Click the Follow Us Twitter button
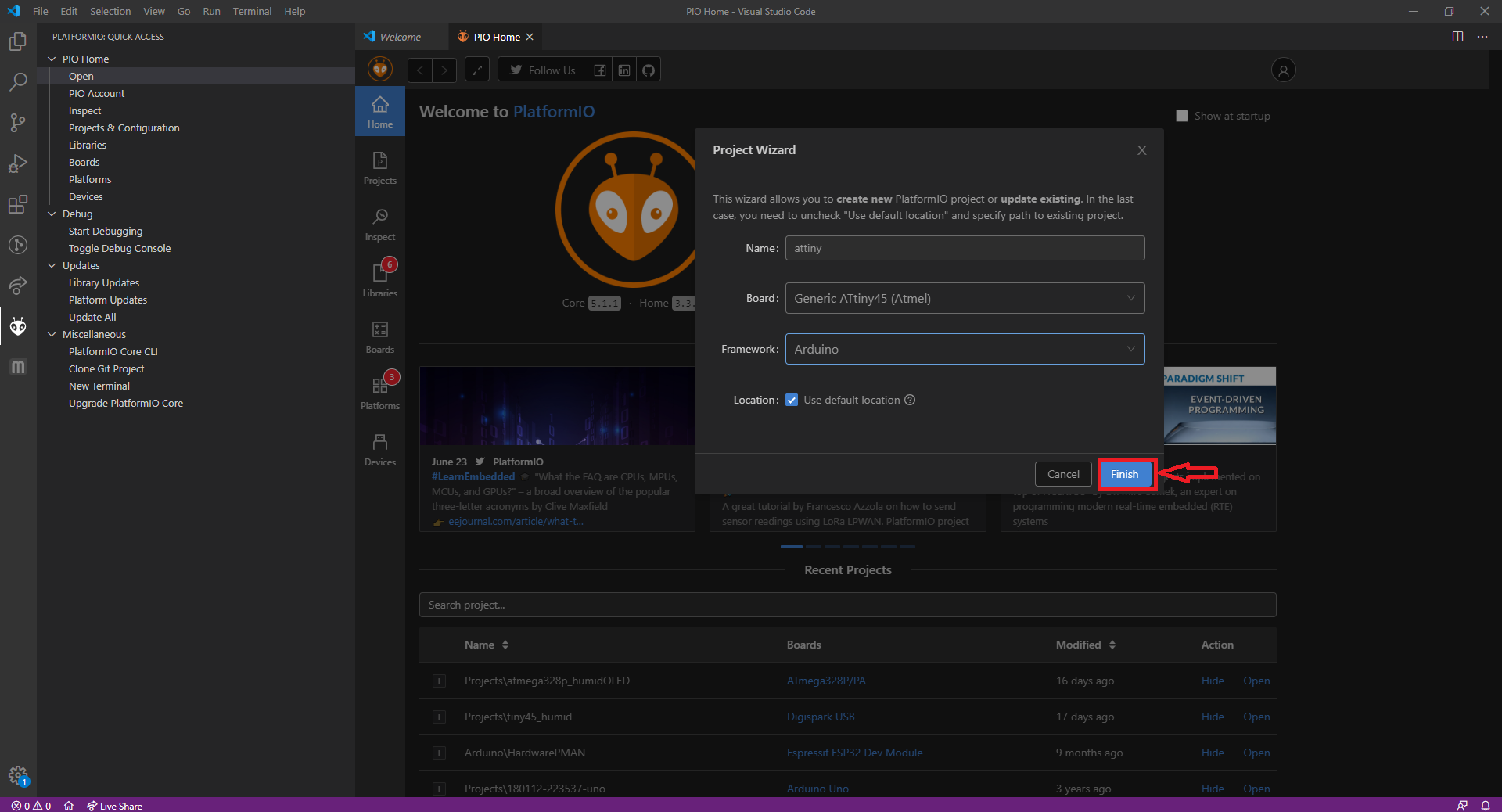The width and height of the screenshot is (1502, 812). (542, 70)
